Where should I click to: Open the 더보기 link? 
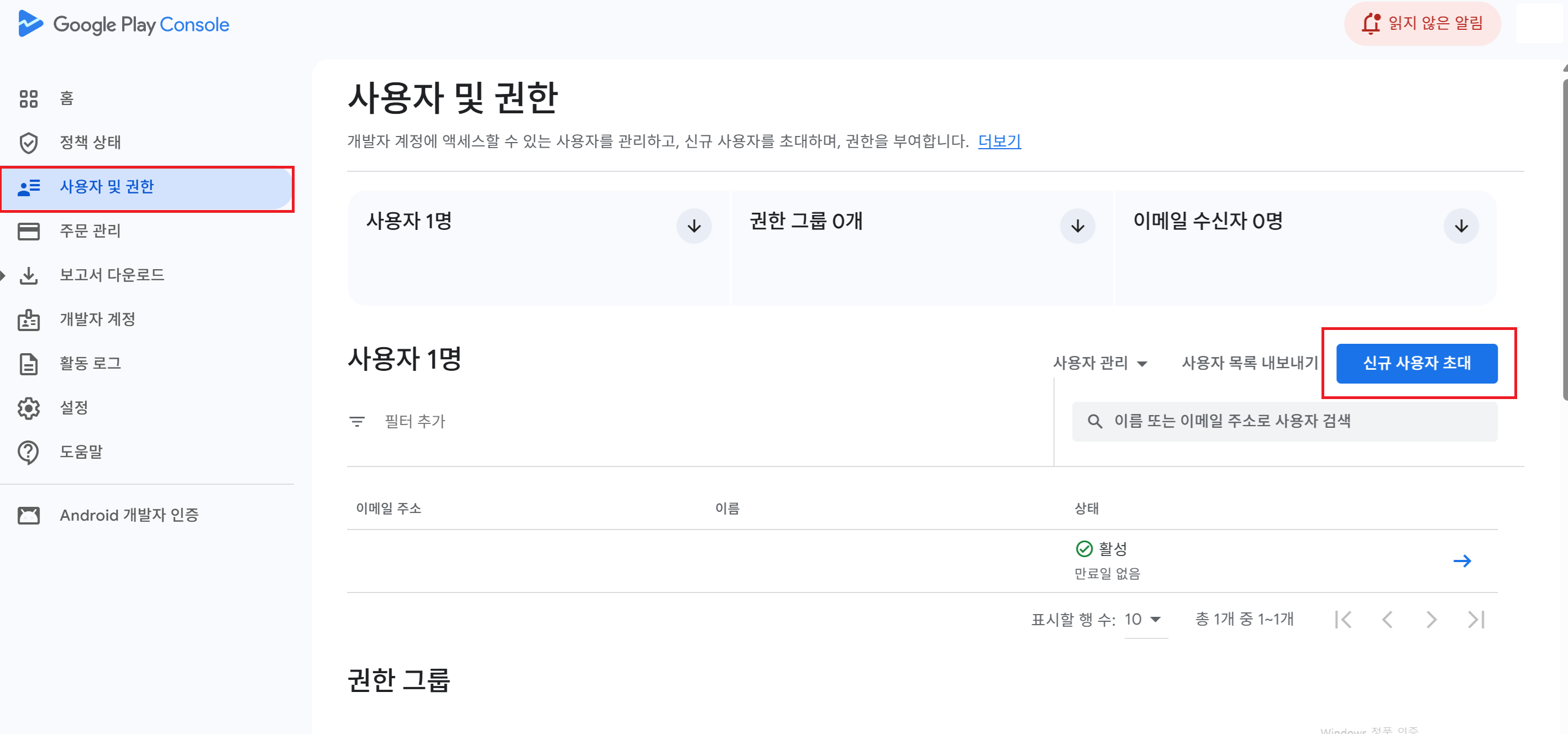coord(999,141)
